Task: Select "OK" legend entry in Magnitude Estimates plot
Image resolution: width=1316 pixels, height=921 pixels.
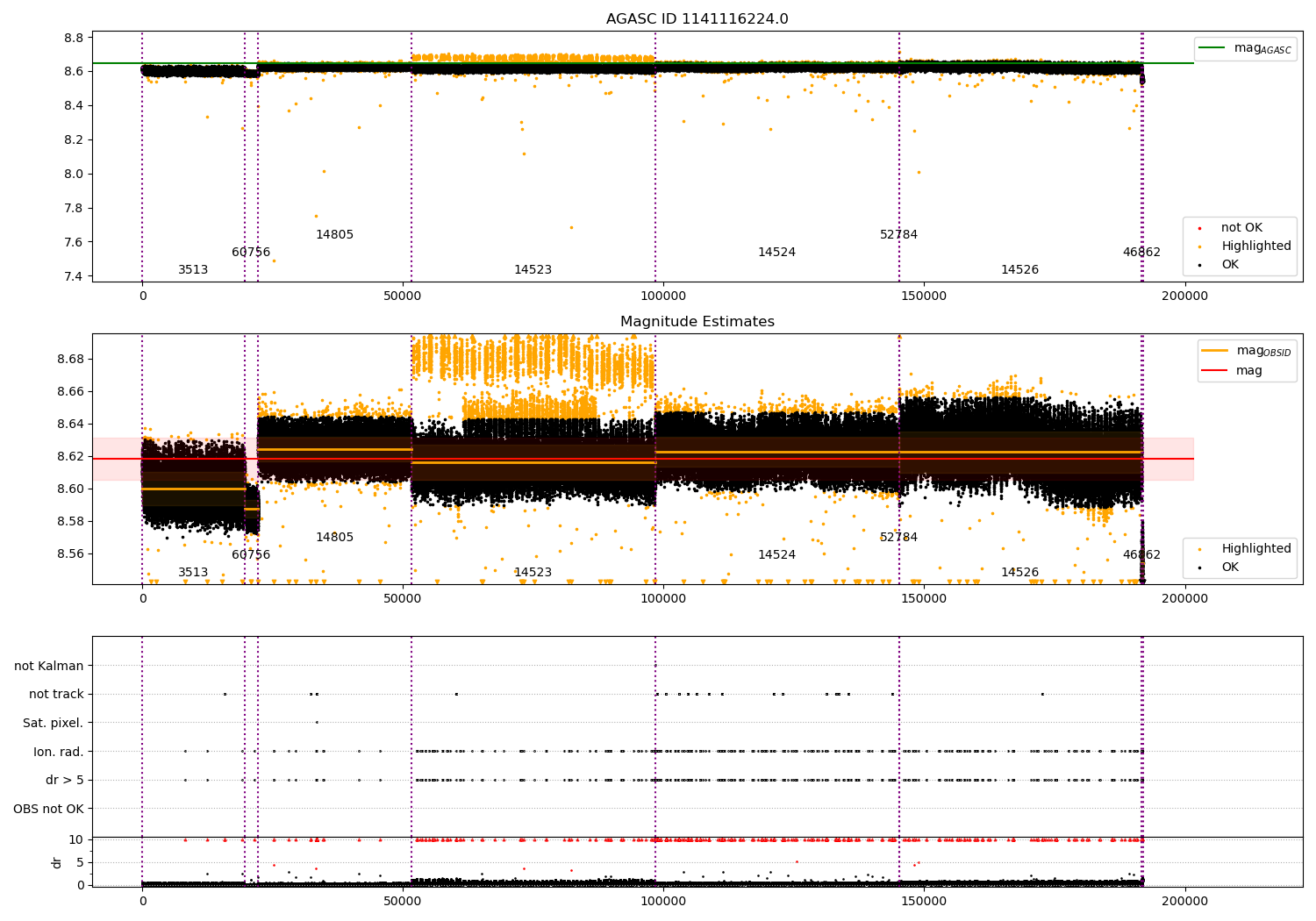Action: click(1230, 568)
